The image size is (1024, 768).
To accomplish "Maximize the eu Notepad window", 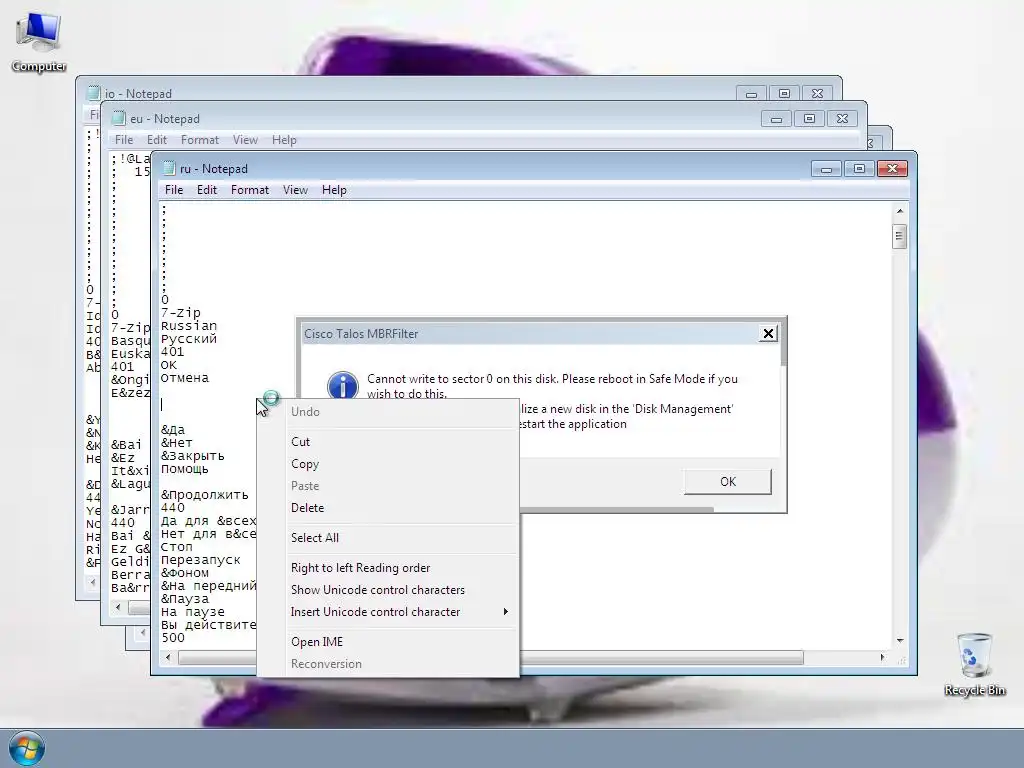I will 809,119.
